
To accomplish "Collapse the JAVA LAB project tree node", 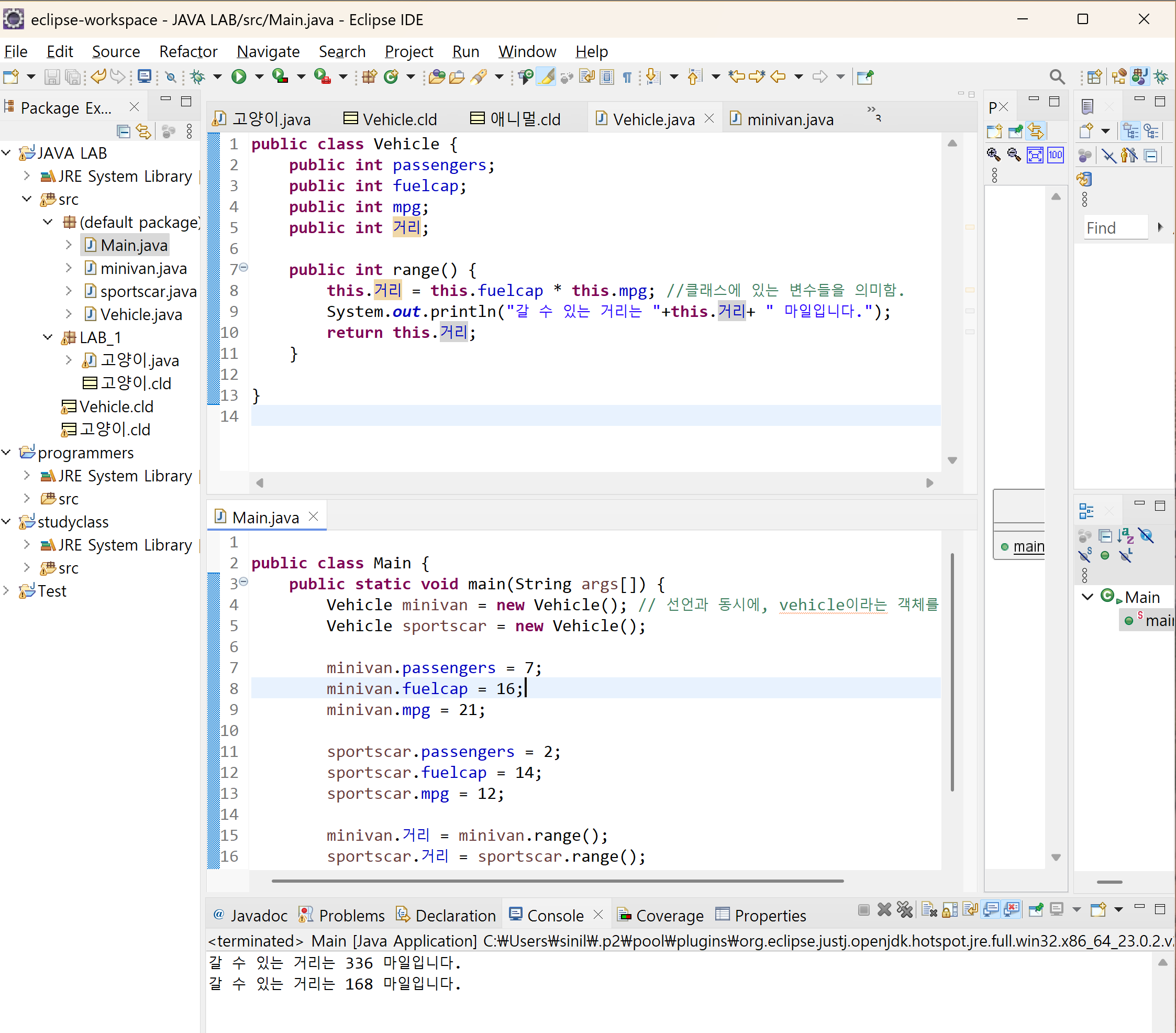I will (7, 153).
